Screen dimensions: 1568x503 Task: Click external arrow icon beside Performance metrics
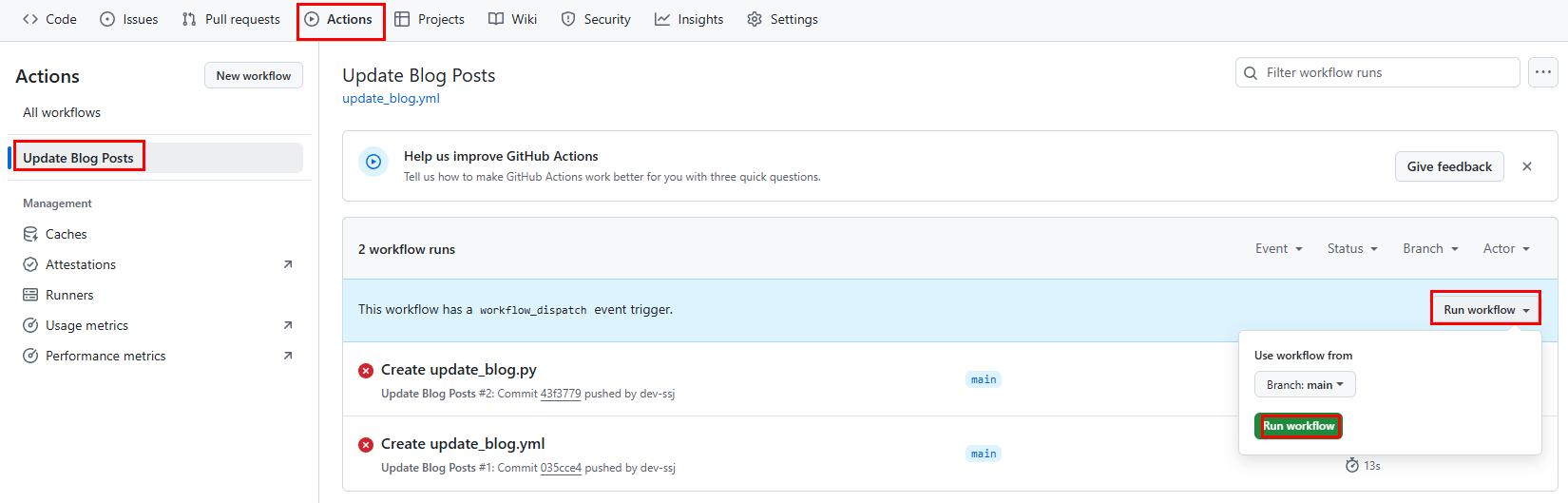click(x=288, y=356)
